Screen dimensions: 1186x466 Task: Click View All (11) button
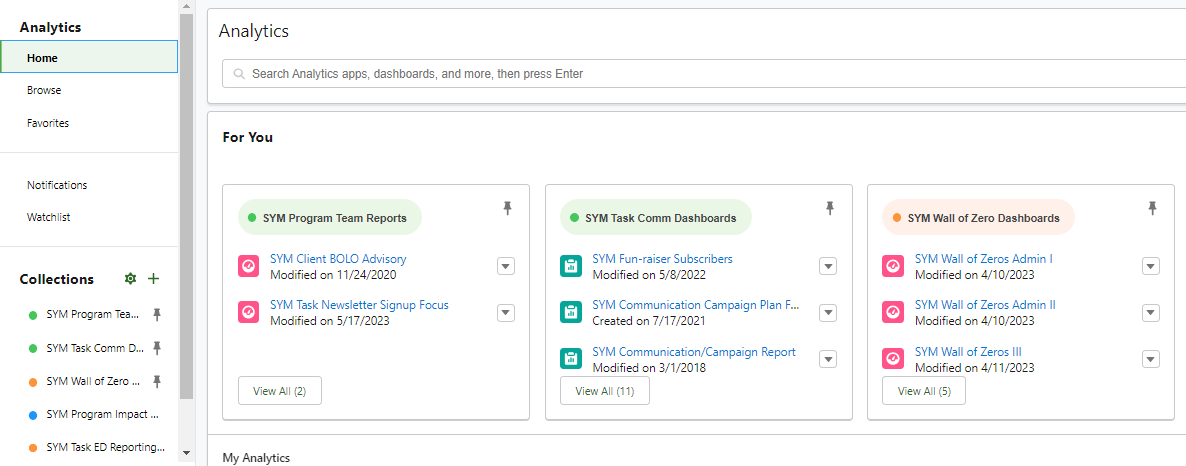(x=604, y=391)
